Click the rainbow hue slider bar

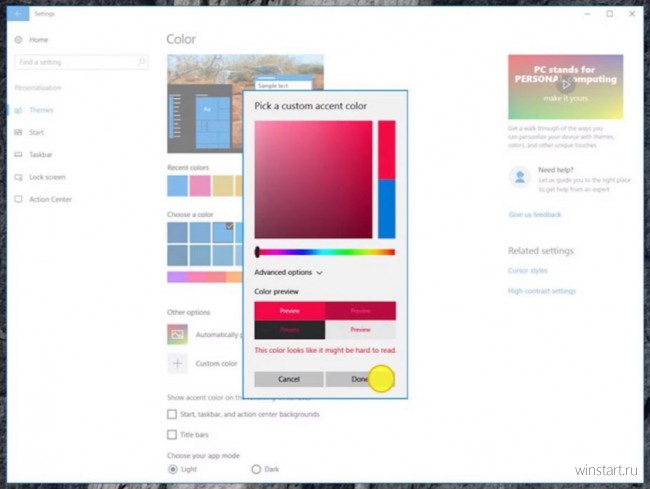click(325, 252)
